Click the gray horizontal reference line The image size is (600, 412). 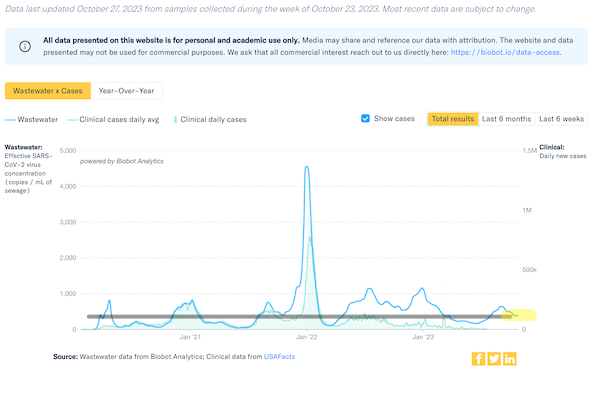(250, 317)
